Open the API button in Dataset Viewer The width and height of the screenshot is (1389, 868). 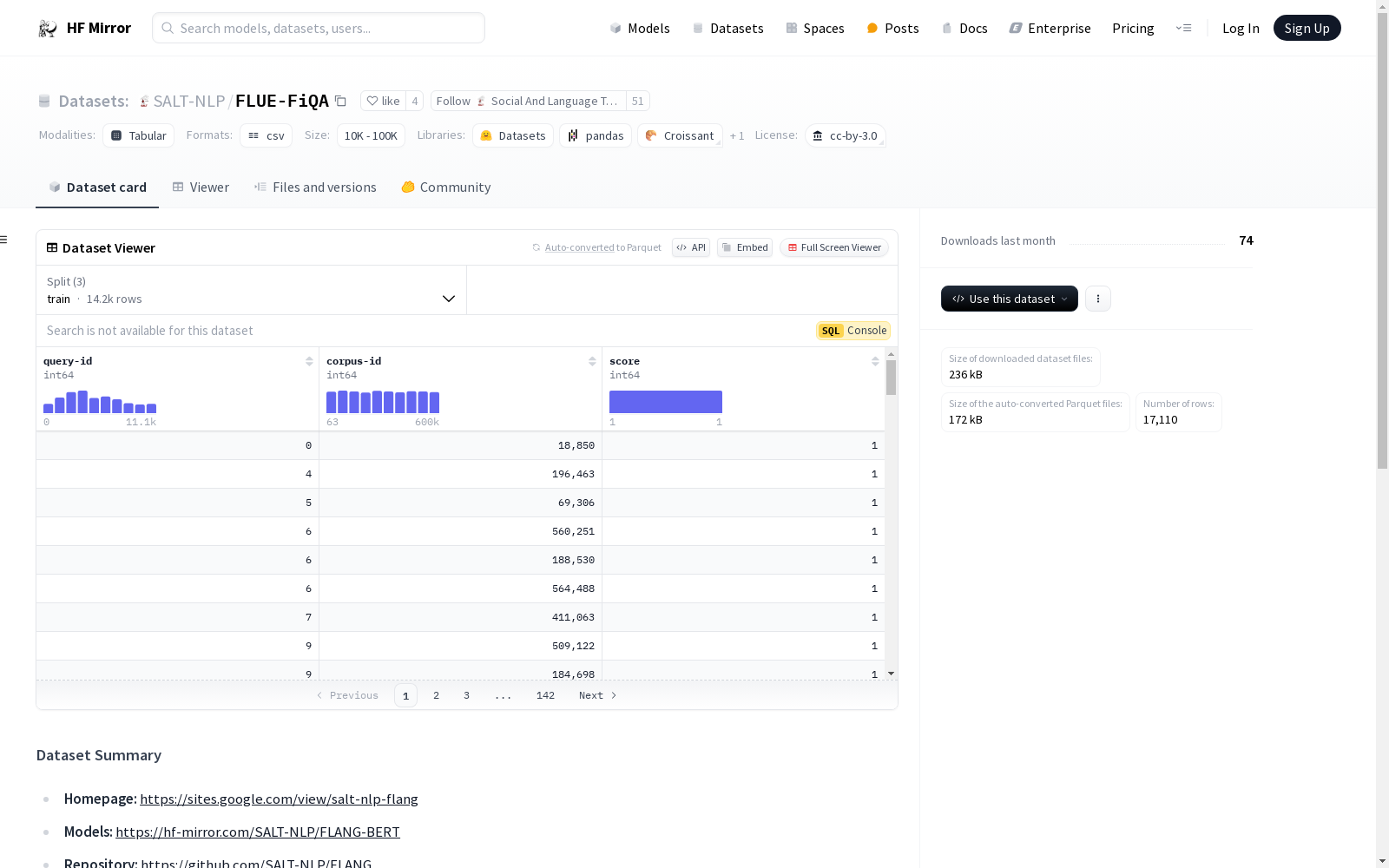pyautogui.click(x=691, y=247)
